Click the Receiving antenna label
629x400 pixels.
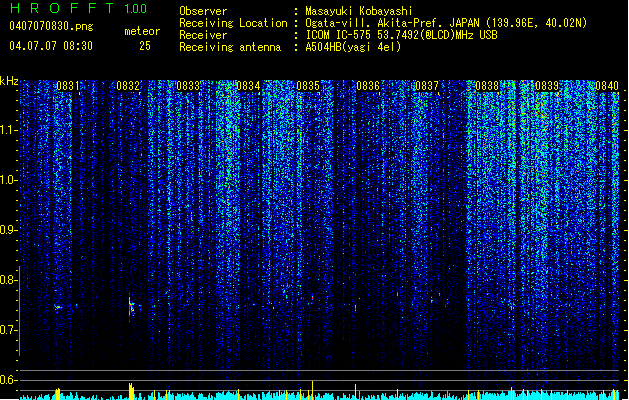pos(230,47)
